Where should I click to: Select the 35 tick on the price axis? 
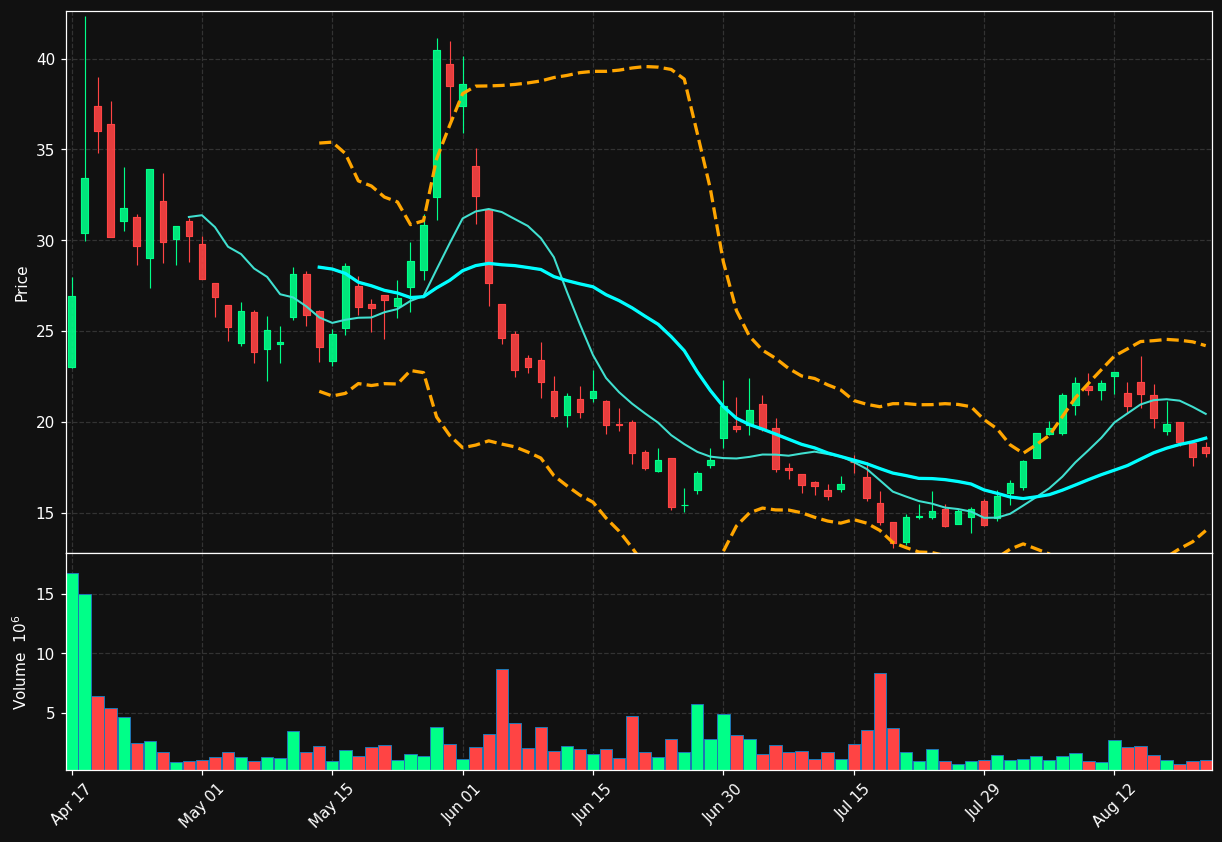[46, 150]
